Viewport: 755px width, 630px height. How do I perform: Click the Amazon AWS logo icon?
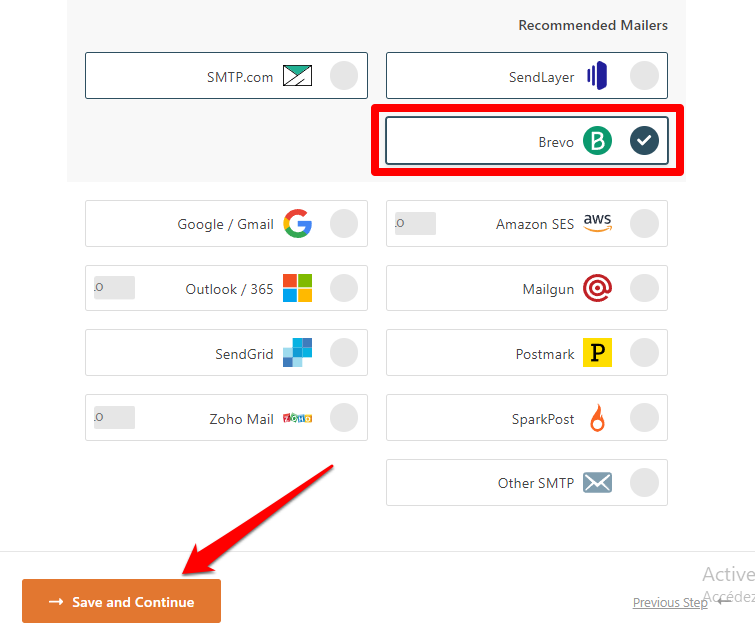coord(597,223)
